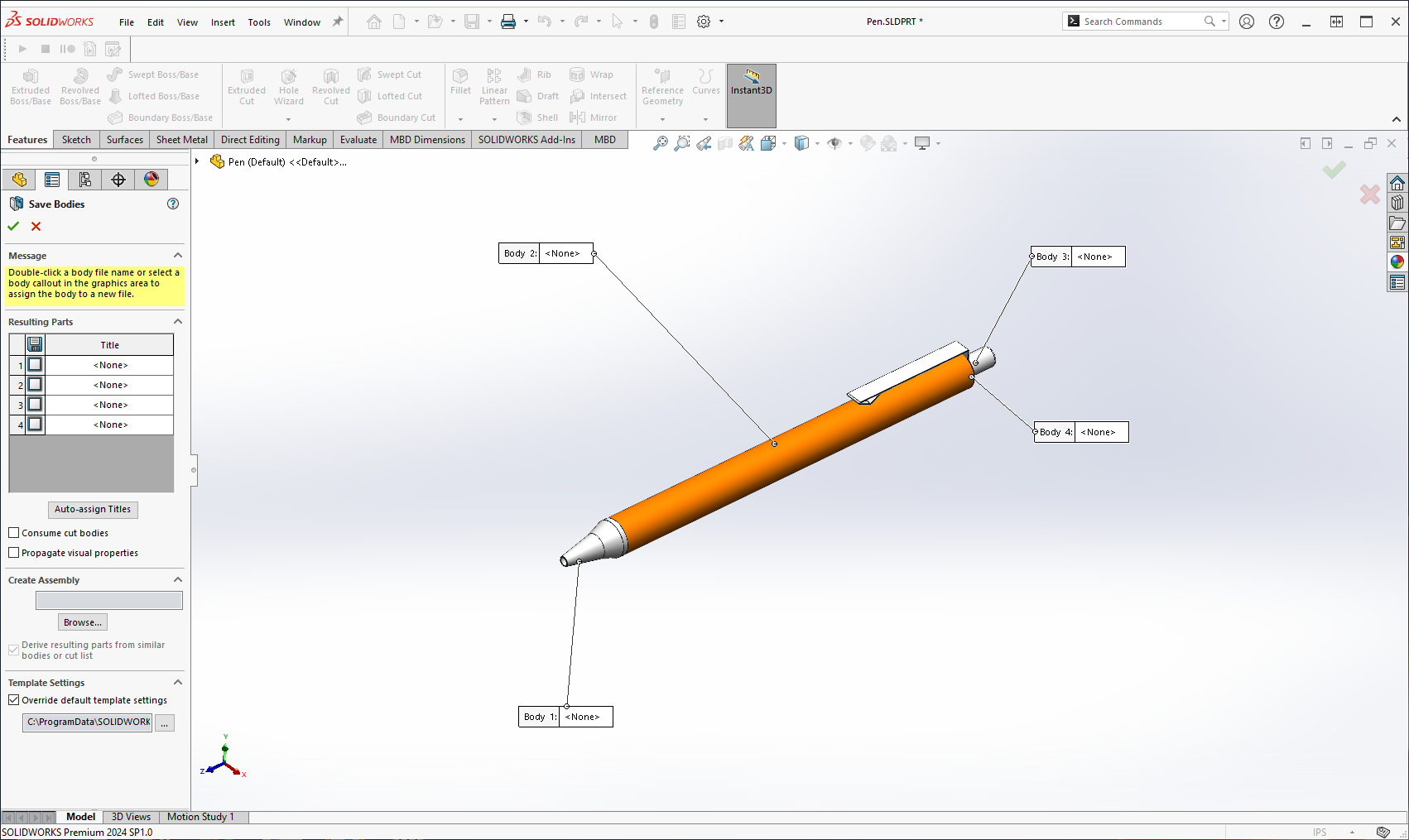
Task: Open the ConfigurationManager tab
Action: (x=85, y=180)
